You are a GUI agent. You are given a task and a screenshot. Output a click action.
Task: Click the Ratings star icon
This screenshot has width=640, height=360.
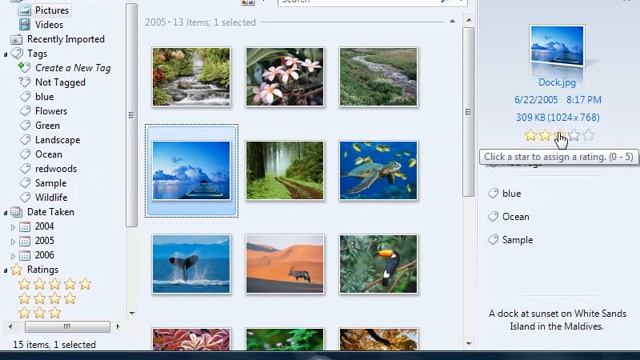tap(17, 269)
